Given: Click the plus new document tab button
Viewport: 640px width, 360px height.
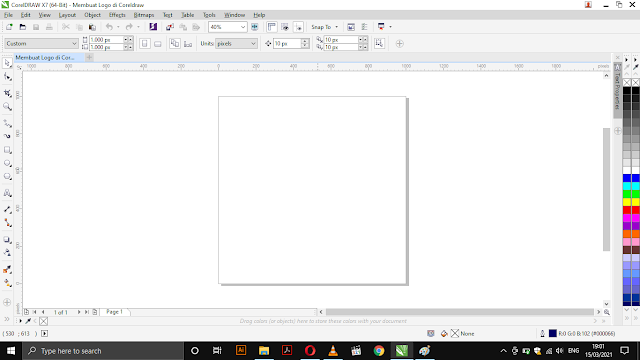Looking at the screenshot, I should click(89, 58).
